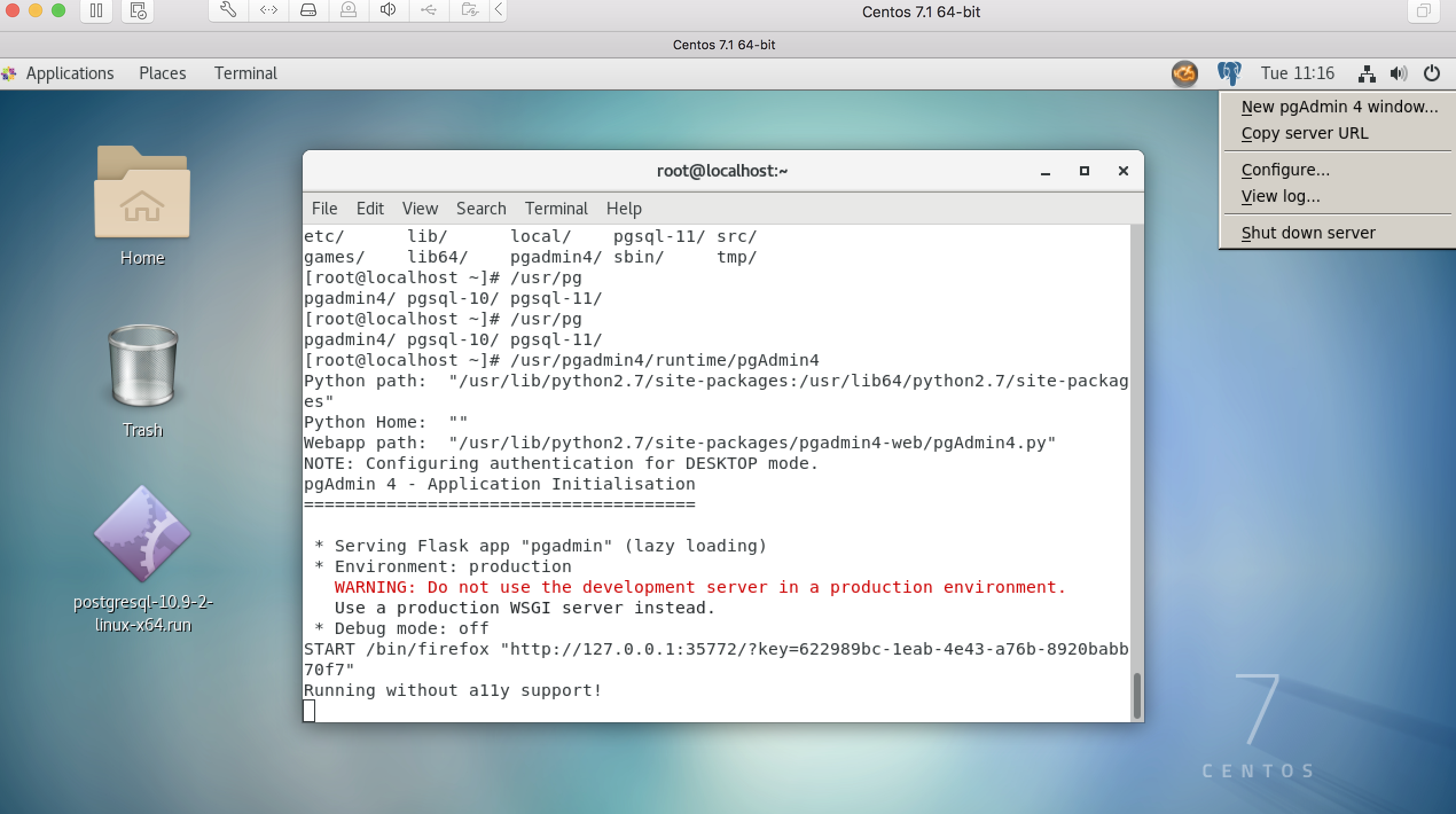Click Configure... in pgAdmin tray menu

pos(1285,170)
